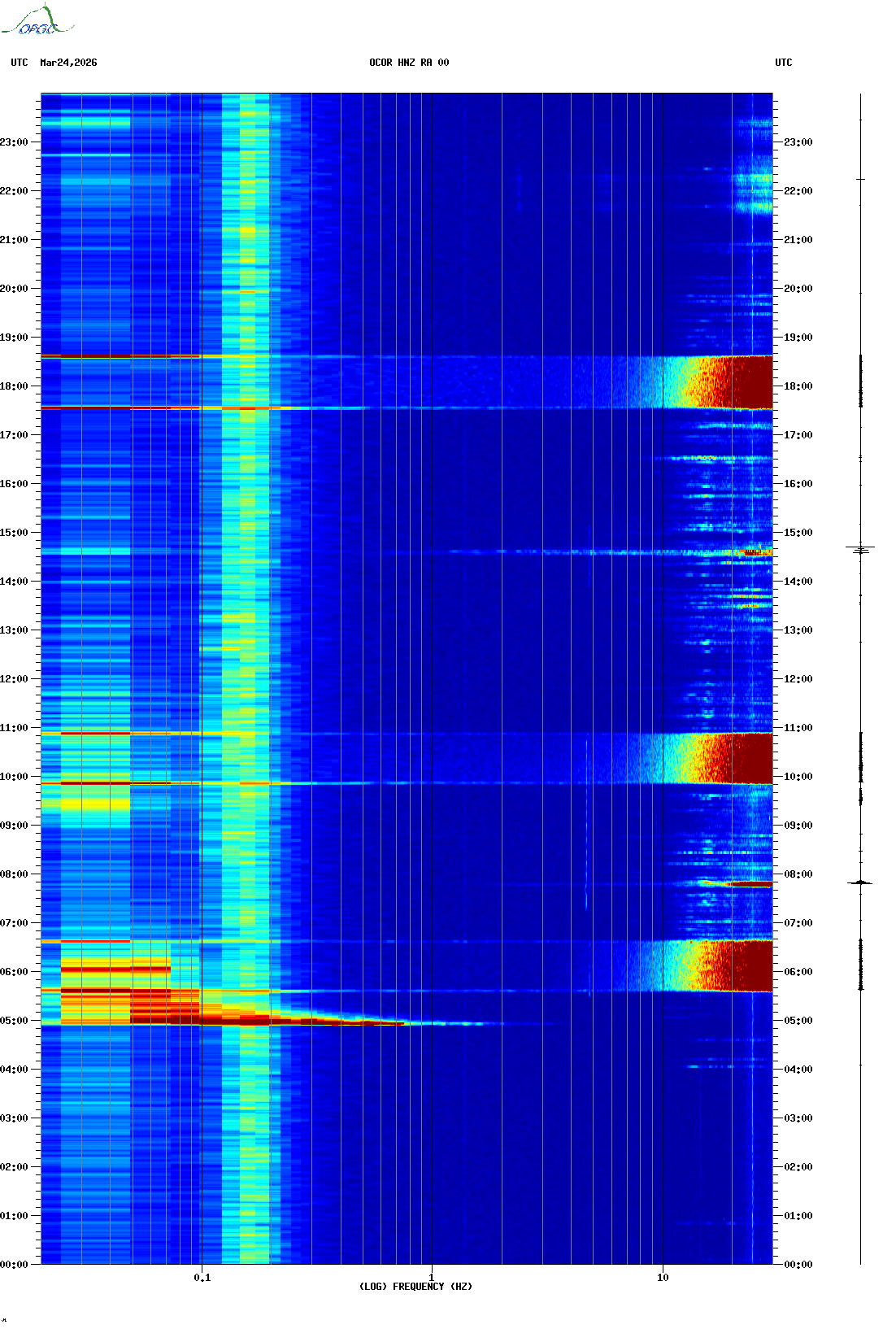This screenshot has height=1329, width=896.
Task: Click the 12:00 label on the left time axis
Action: pos(14,679)
